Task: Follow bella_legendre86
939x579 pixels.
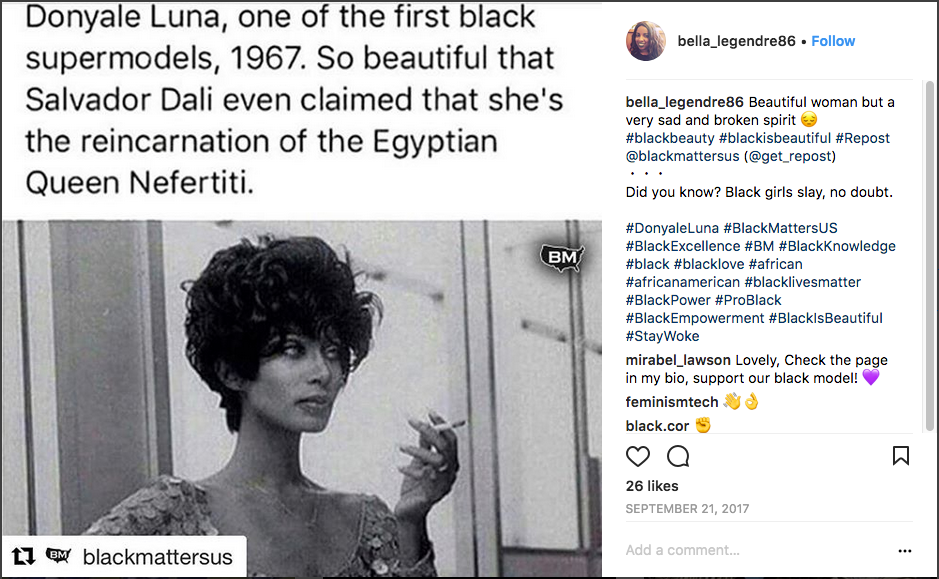Action: 833,41
